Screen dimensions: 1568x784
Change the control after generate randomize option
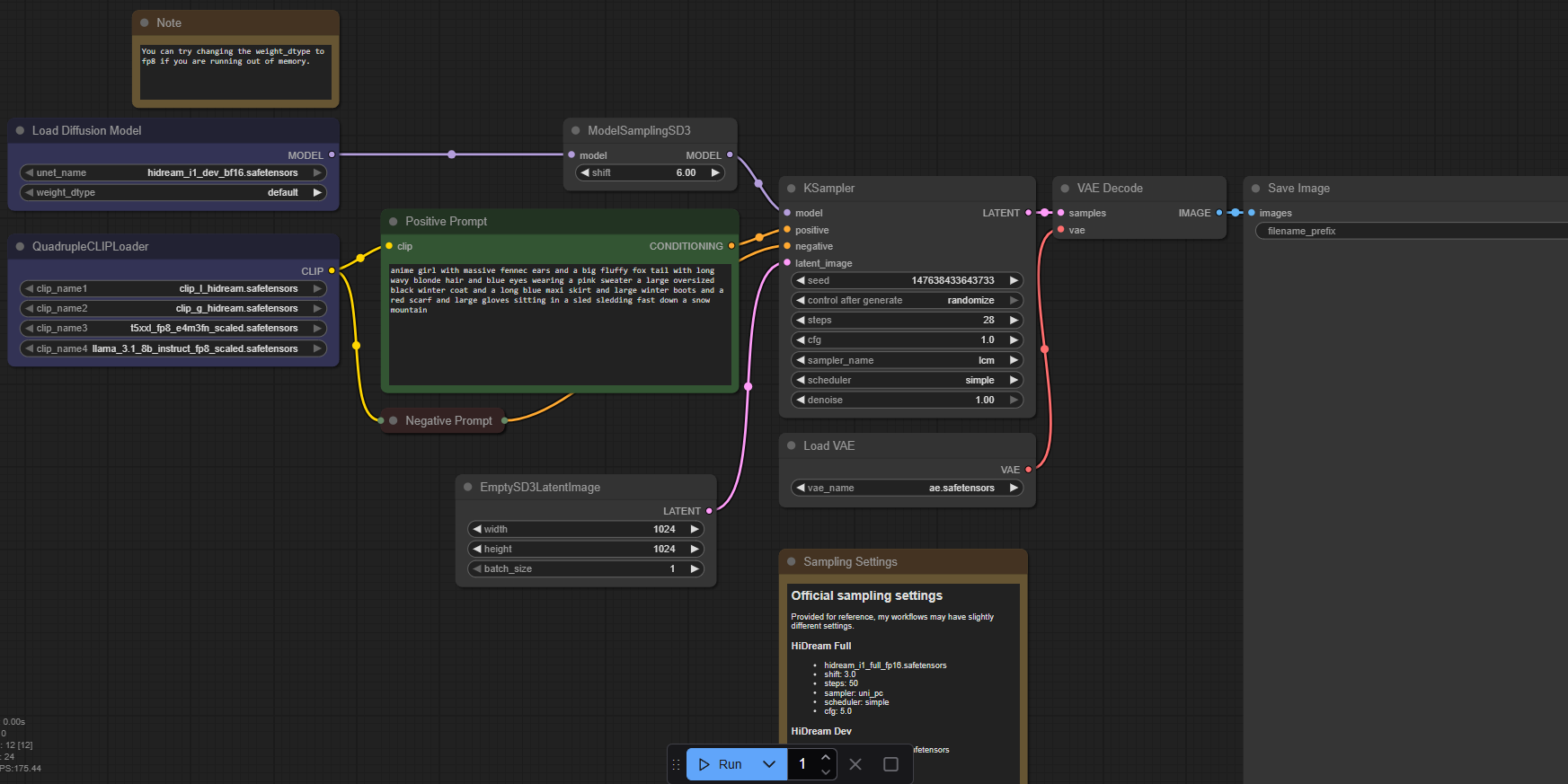click(908, 301)
